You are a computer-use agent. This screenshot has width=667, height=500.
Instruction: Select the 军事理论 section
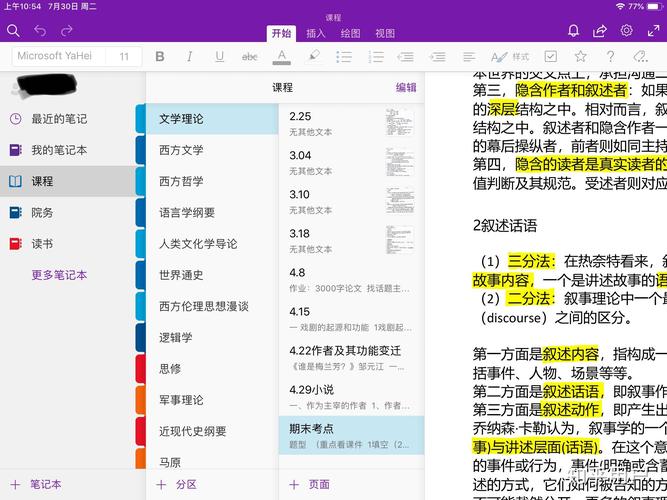tap(212, 400)
